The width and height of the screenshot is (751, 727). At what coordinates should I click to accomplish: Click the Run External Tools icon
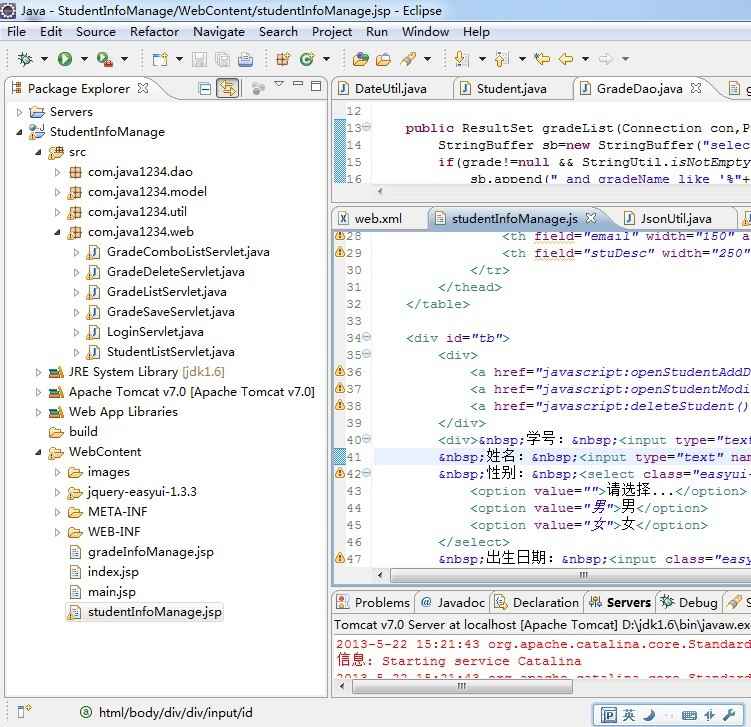point(104,59)
